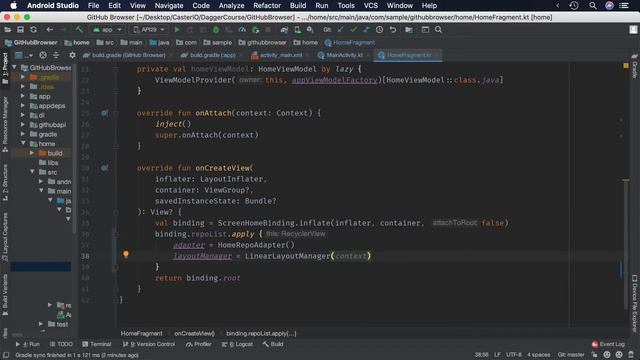The width and height of the screenshot is (640, 360).
Task: Click the Synchronize refresh icon
Action: (33, 30)
